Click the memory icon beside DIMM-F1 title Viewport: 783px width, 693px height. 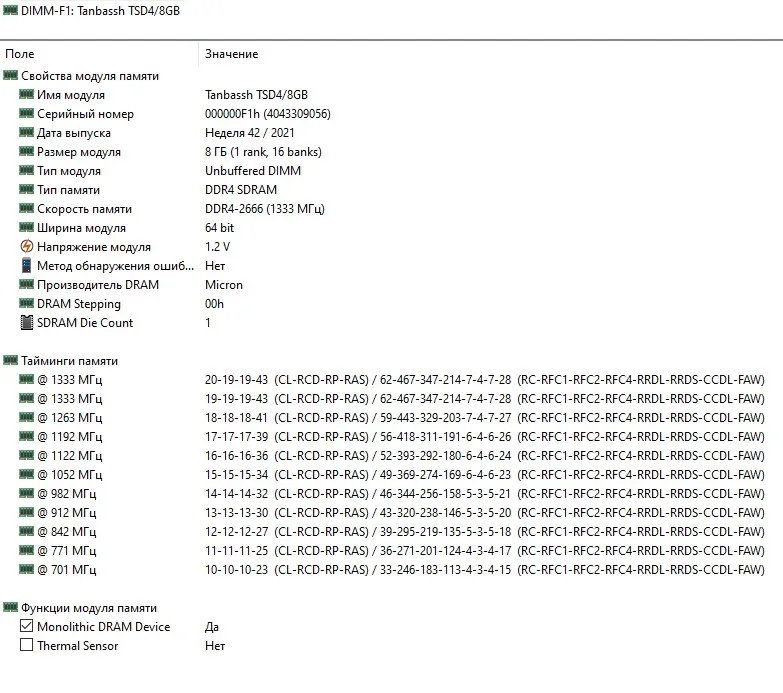point(10,10)
